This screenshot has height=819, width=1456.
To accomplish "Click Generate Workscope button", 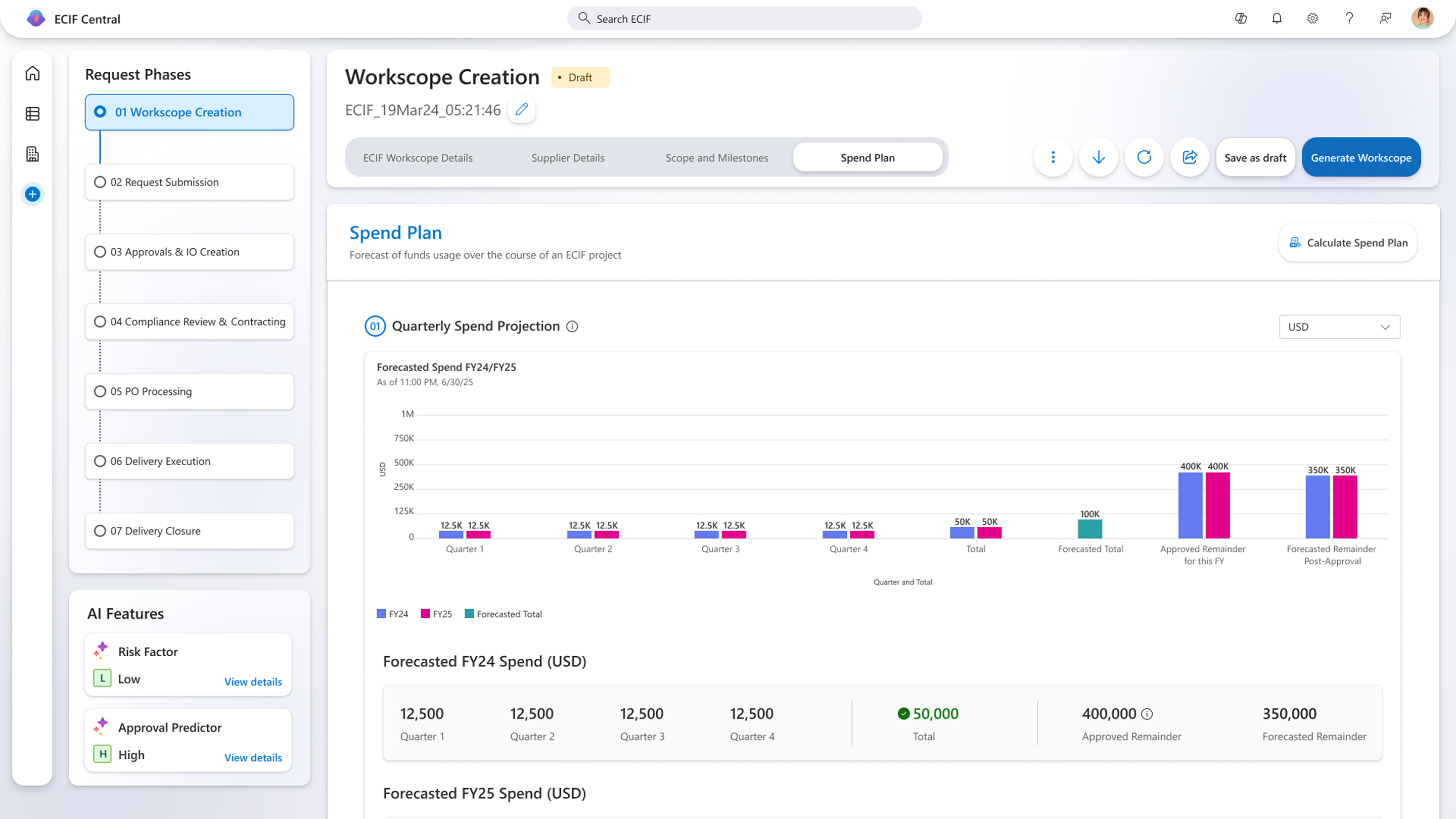I will 1360,158.
